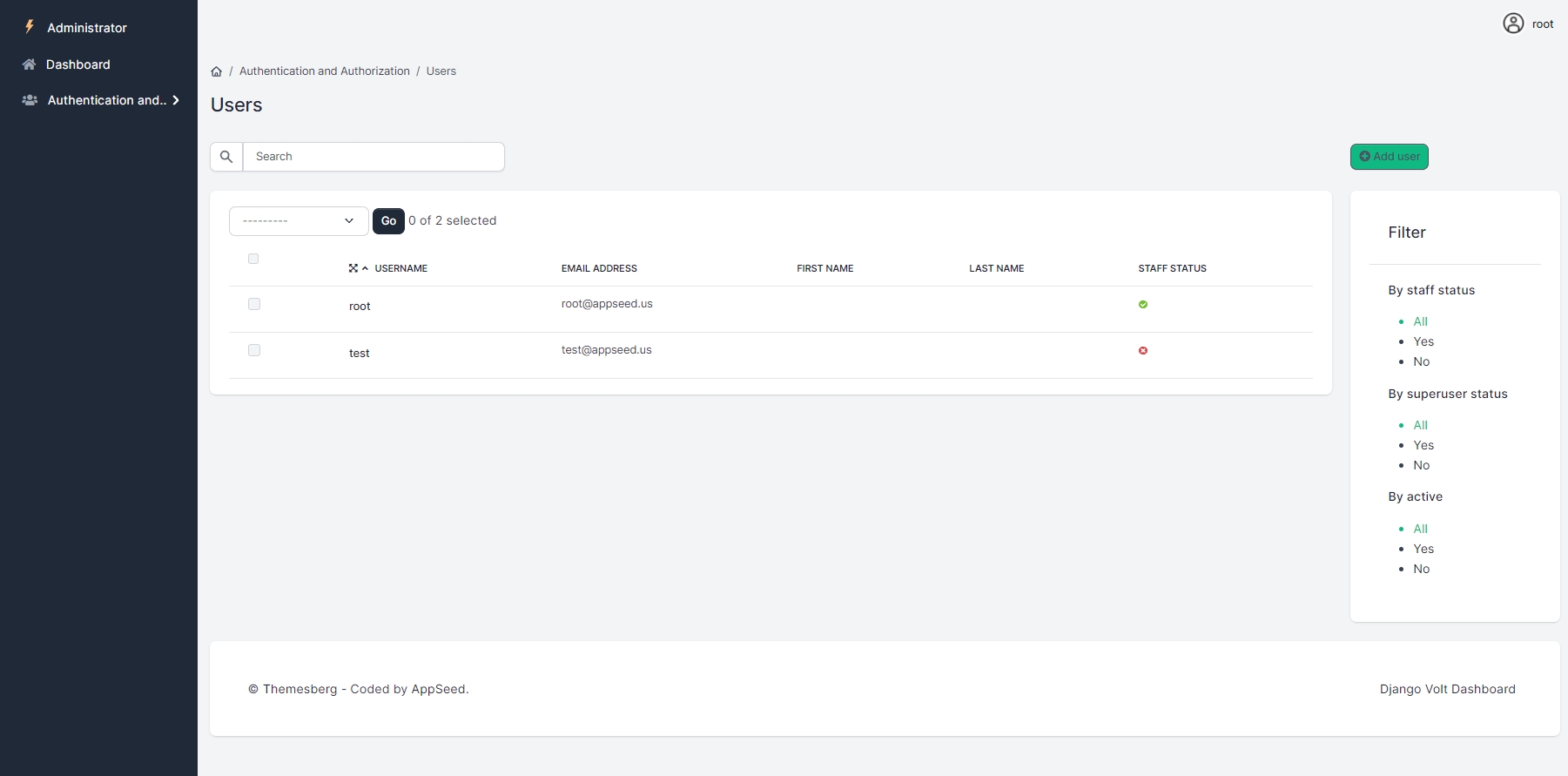Click the home icon in breadcrumb
Viewport: 1568px width, 776px height.
pos(217,71)
